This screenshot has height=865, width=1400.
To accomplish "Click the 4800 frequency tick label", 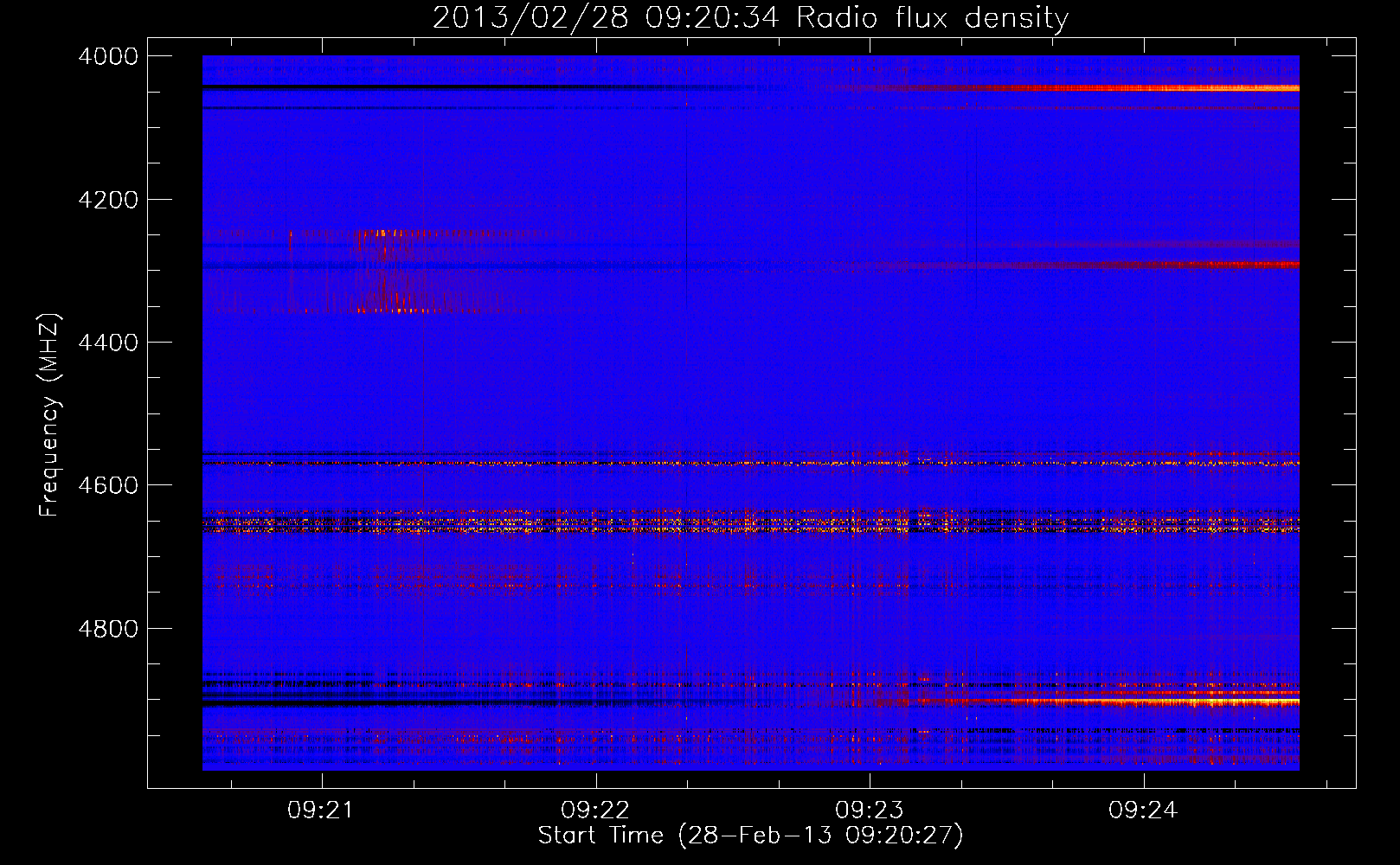I will (x=108, y=629).
